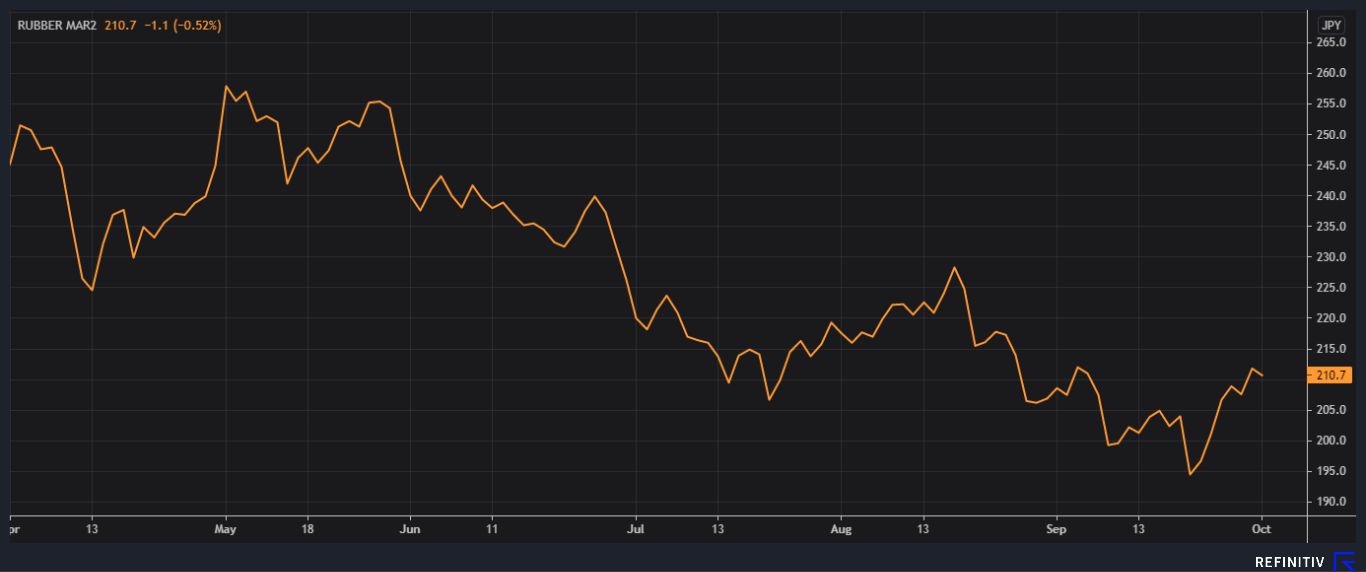Screen dimensions: 1366x572
Task: Click the 240.0 price axis label
Action: click(x=1333, y=196)
